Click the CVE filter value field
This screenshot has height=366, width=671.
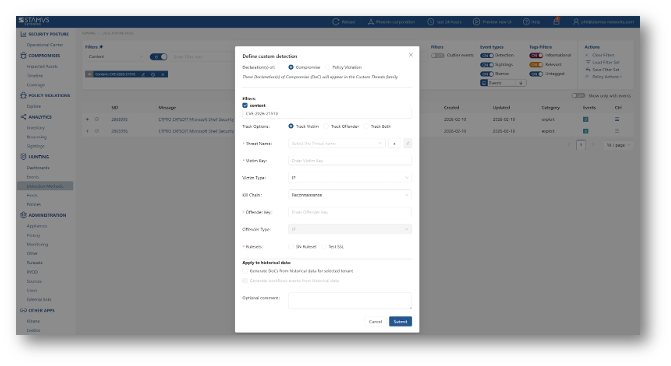point(327,114)
